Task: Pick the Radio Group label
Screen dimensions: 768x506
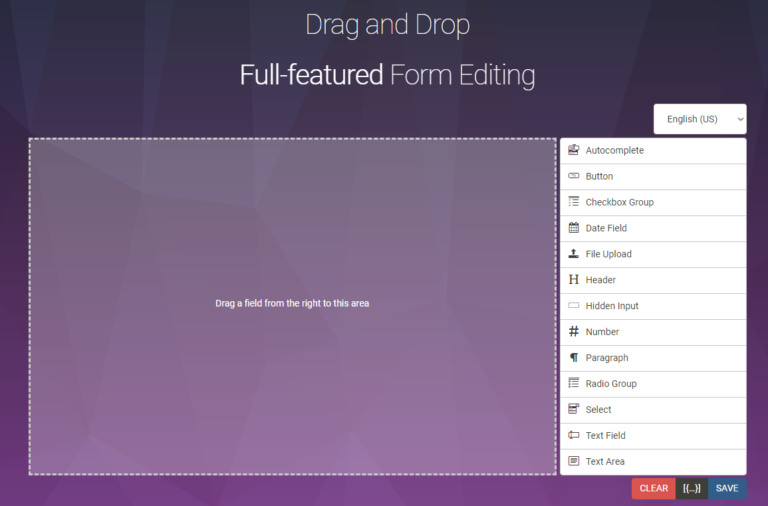Action: pyautogui.click(x=611, y=384)
